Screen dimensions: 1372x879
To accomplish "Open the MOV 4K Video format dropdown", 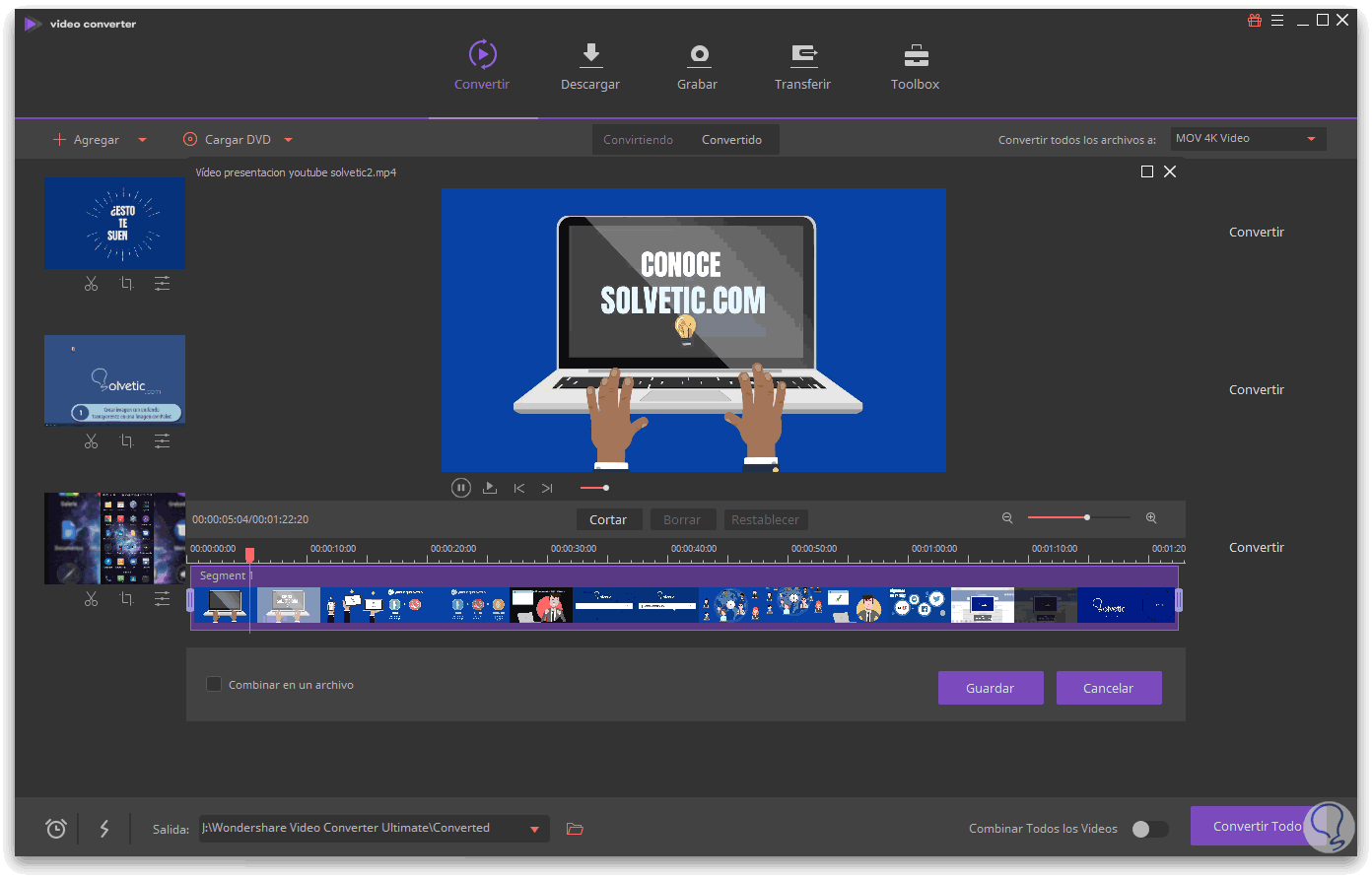I will point(1248,139).
